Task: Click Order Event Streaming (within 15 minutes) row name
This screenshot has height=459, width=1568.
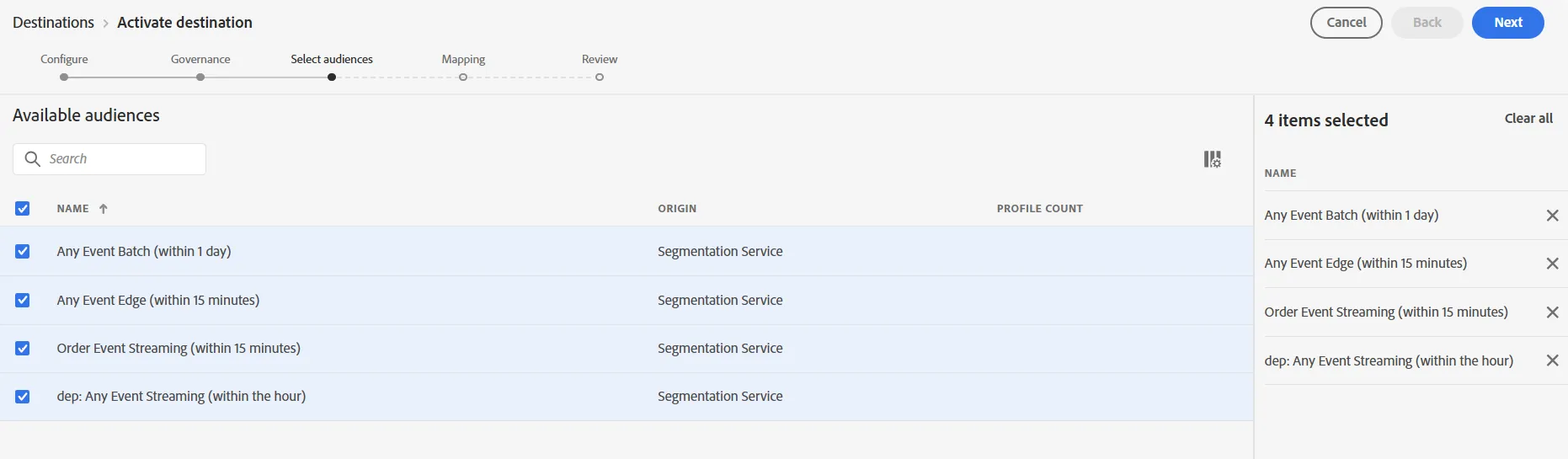Action: point(179,348)
